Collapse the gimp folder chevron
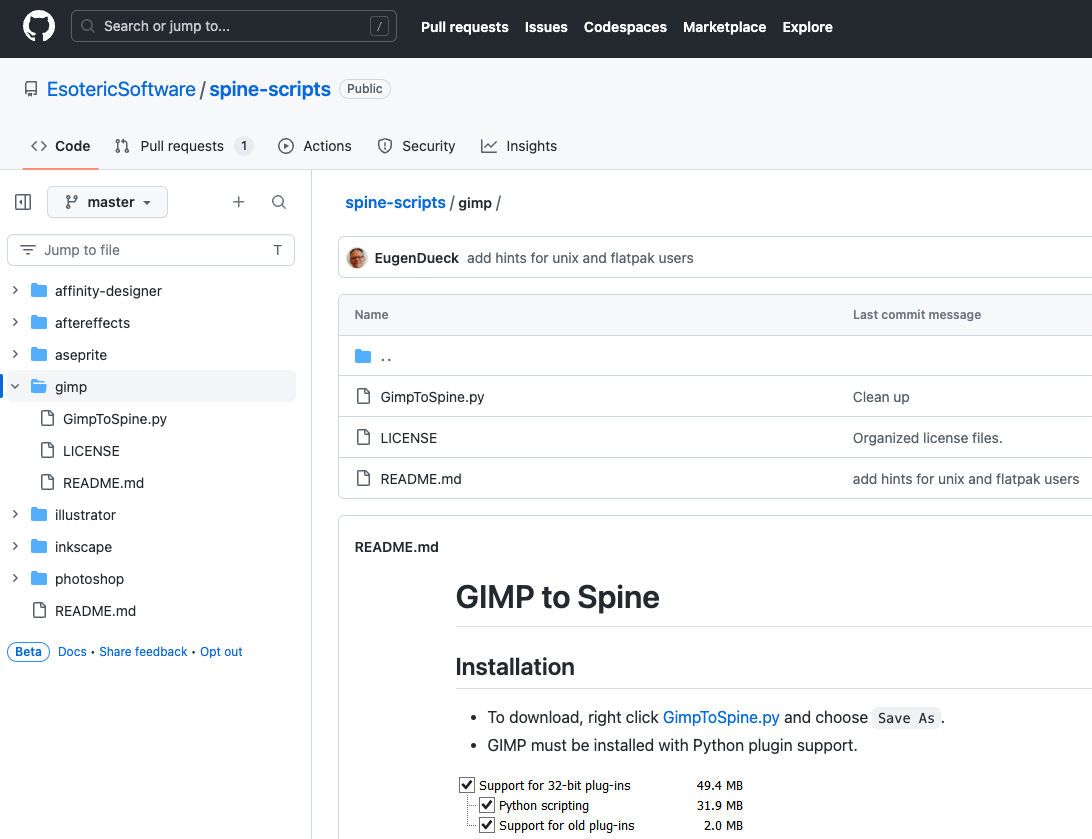The width and height of the screenshot is (1092, 839). (x=15, y=386)
